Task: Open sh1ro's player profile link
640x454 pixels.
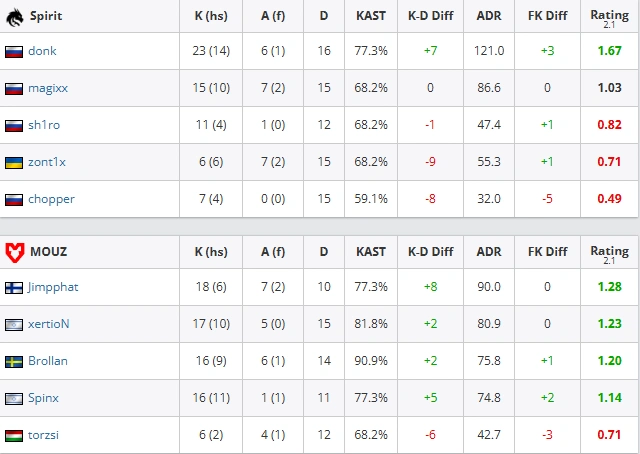Action: [44, 125]
